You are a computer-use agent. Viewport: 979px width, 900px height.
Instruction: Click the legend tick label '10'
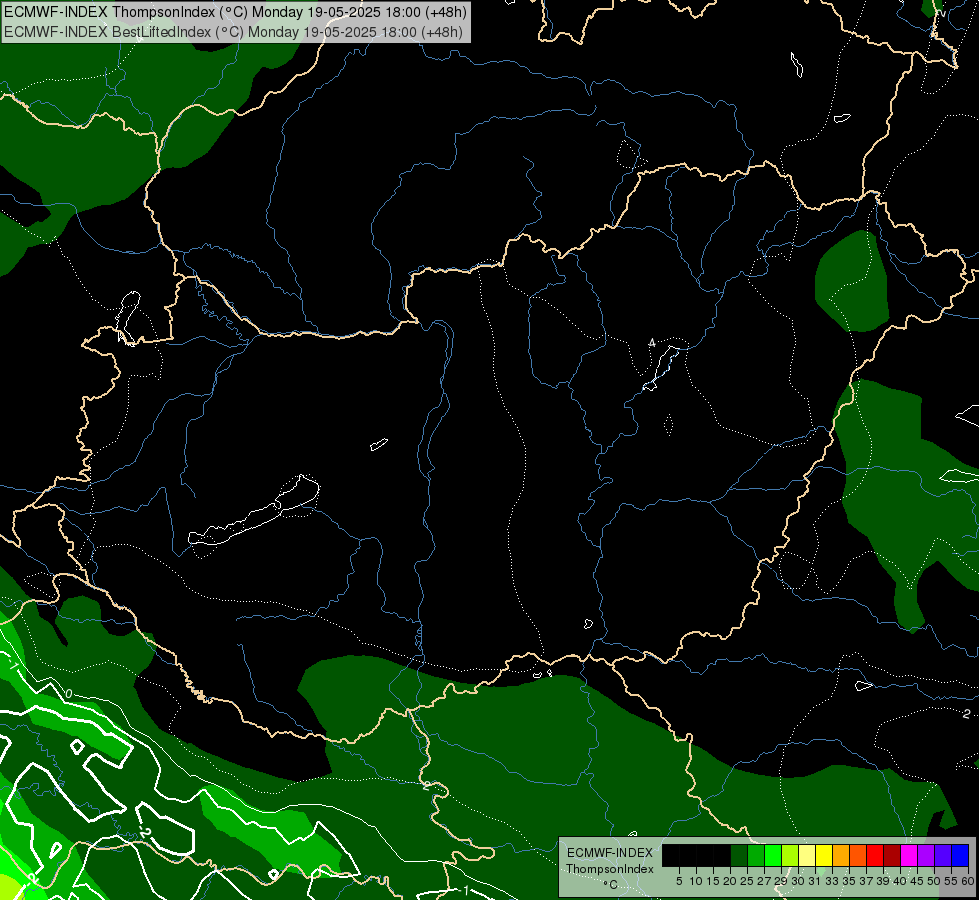click(696, 881)
